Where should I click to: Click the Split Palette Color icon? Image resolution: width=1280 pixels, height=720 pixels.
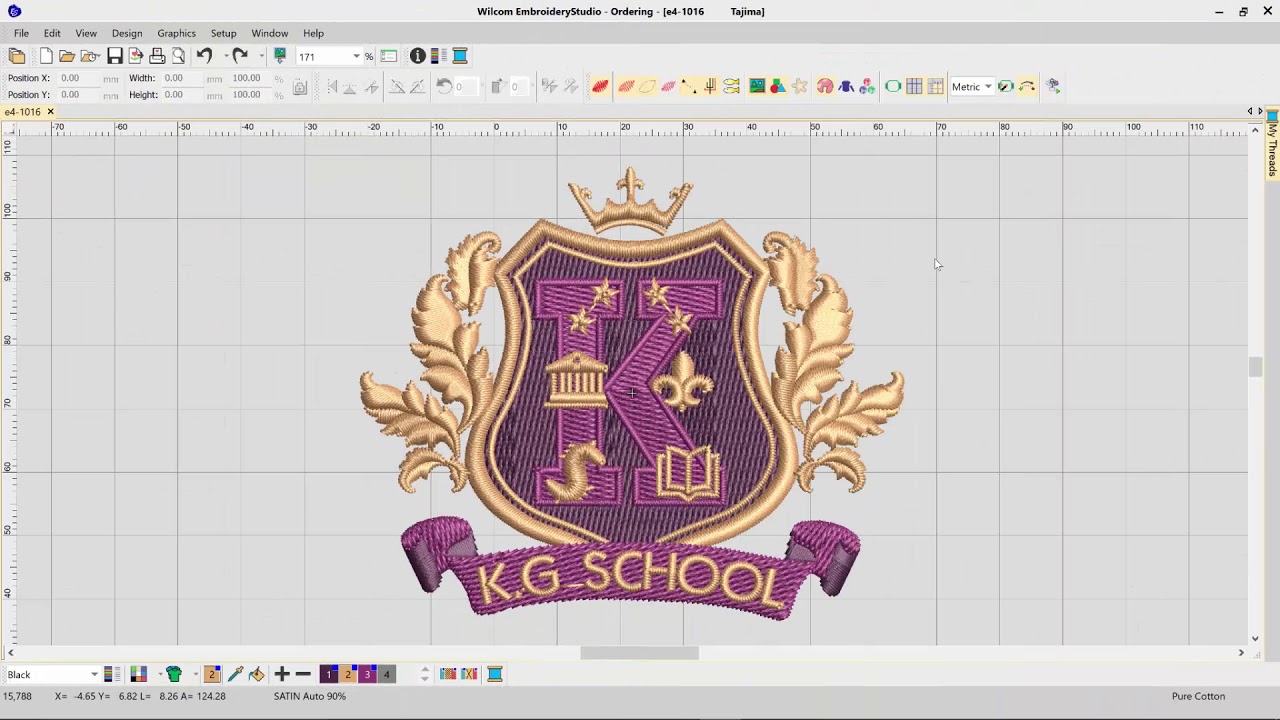point(448,674)
